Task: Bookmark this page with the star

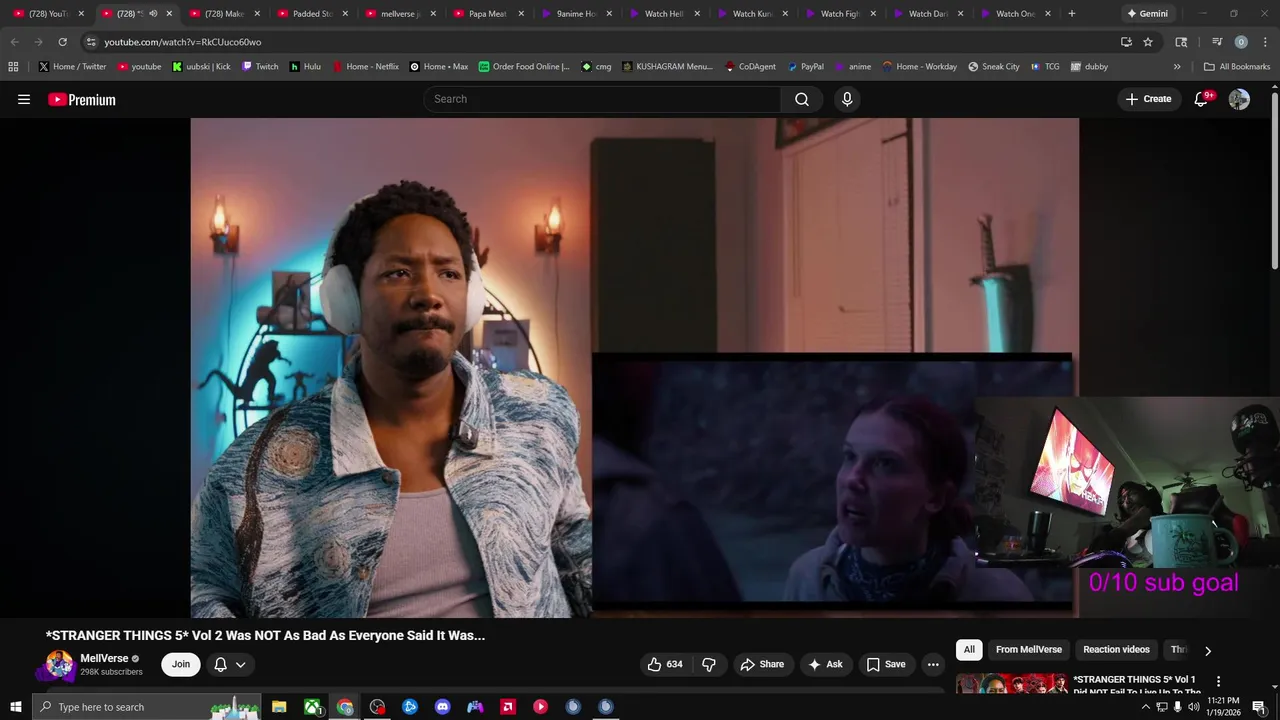Action: click(x=1148, y=42)
